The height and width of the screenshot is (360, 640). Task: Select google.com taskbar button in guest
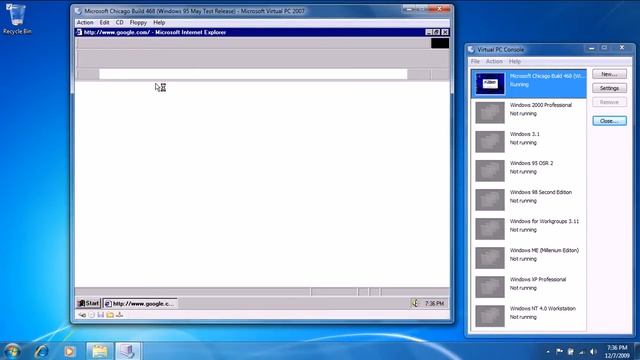tap(140, 303)
